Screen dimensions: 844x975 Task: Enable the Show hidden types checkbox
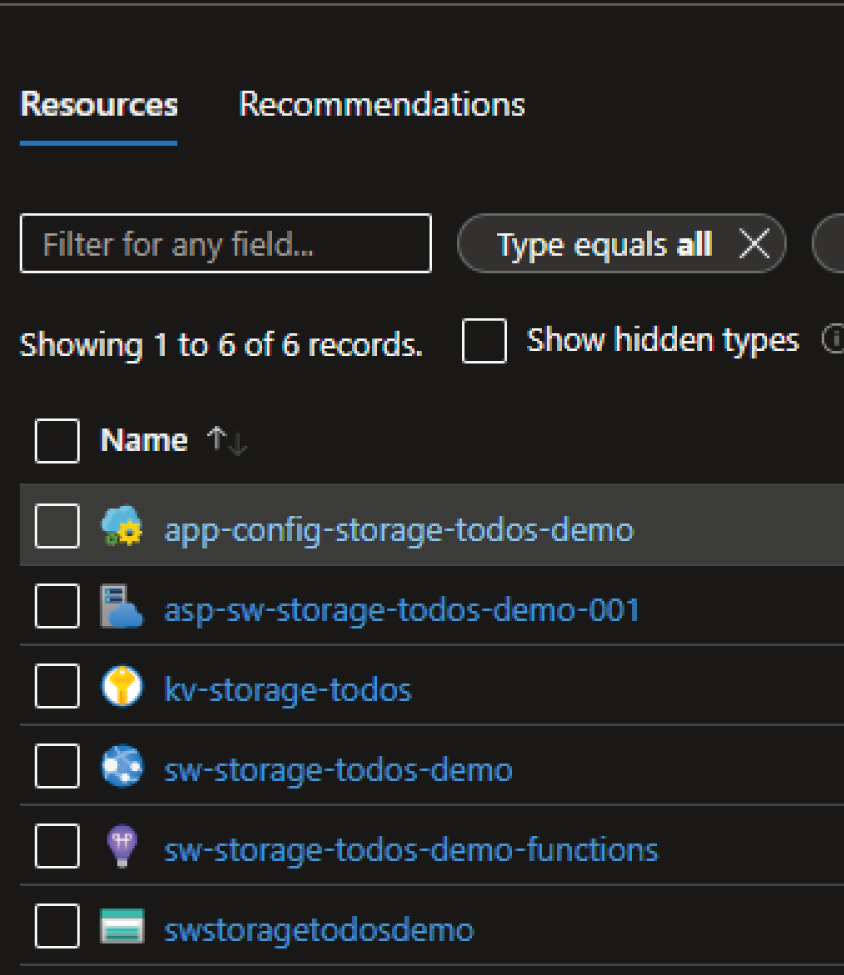tap(484, 341)
